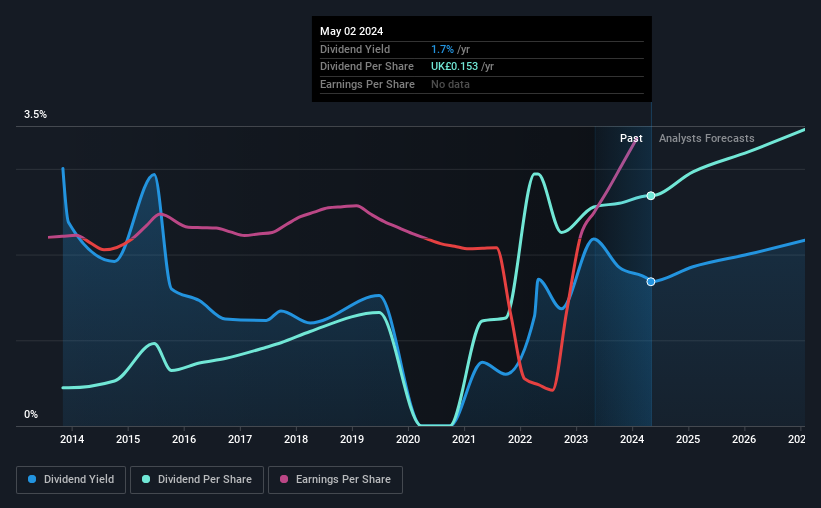Click the teal data point marker at May 2024
This screenshot has height=508, width=821.
tap(651, 196)
